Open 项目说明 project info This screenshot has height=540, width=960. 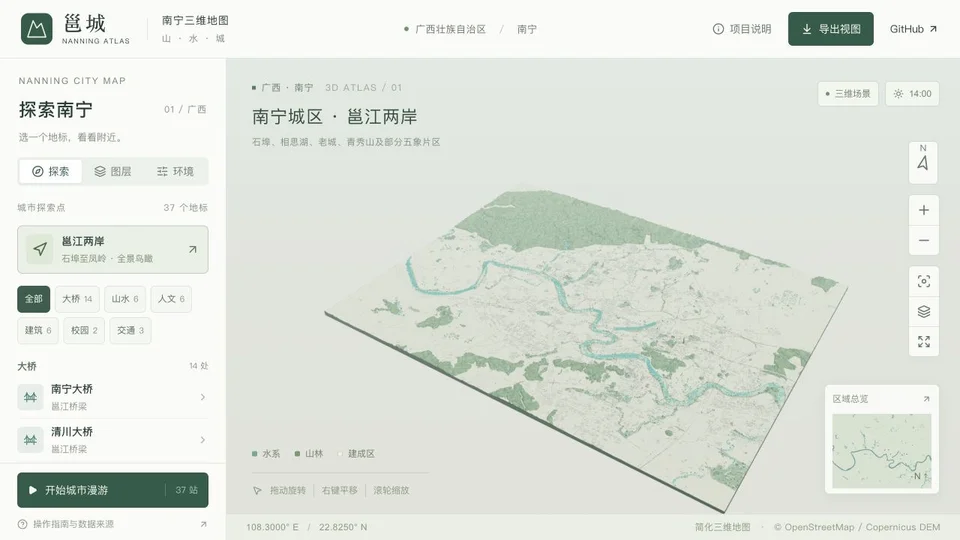(x=742, y=29)
